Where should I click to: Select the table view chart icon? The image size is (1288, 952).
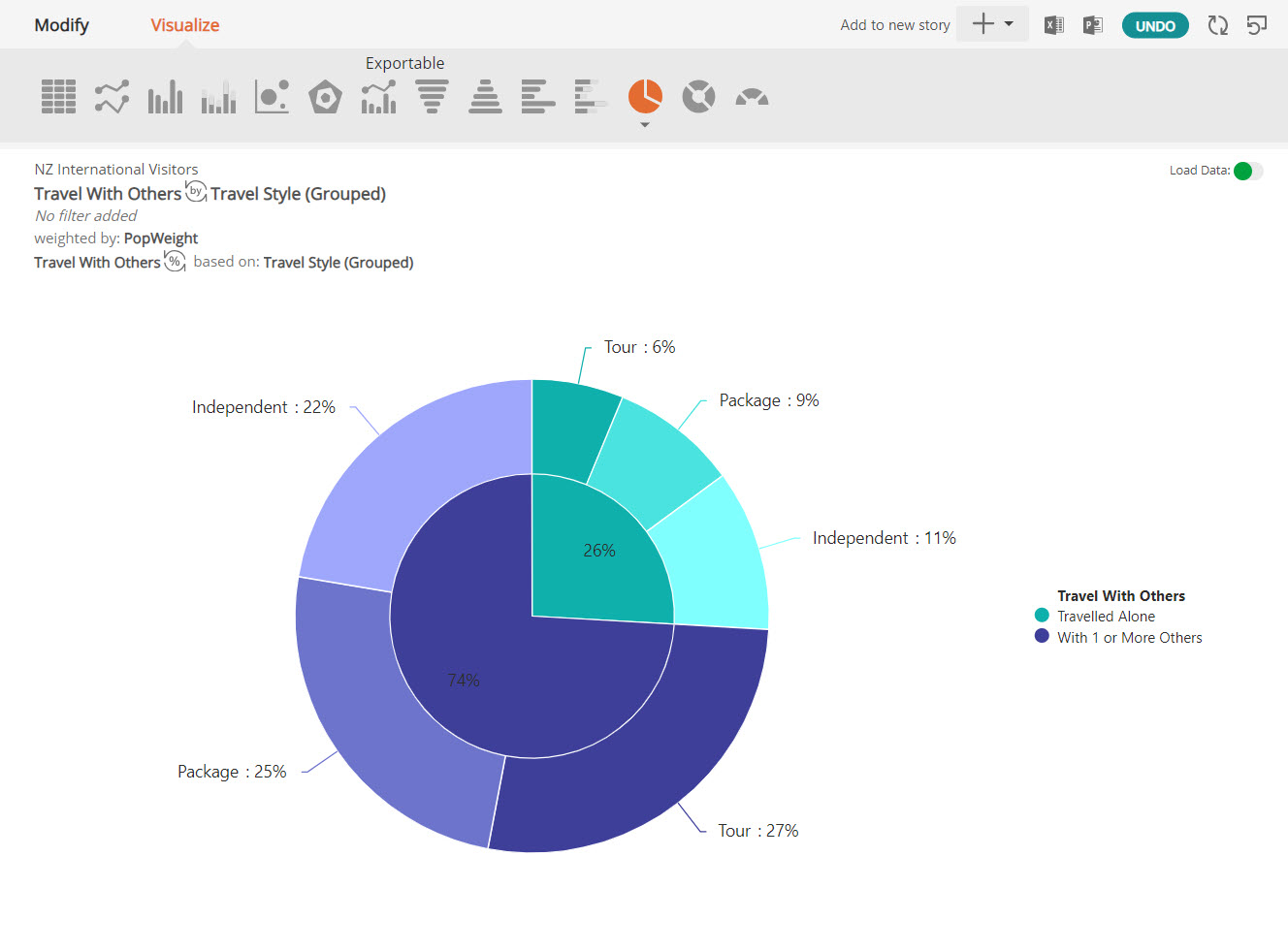click(58, 97)
